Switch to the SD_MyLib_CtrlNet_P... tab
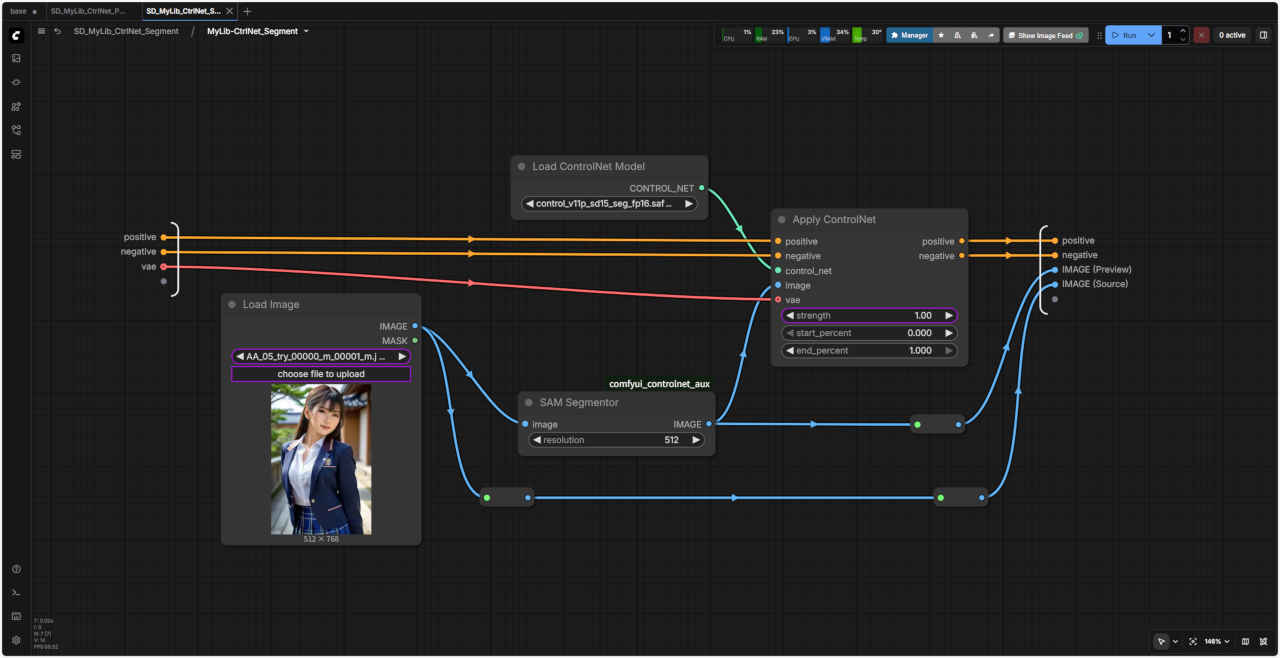This screenshot has width=1280, height=658. [x=88, y=11]
